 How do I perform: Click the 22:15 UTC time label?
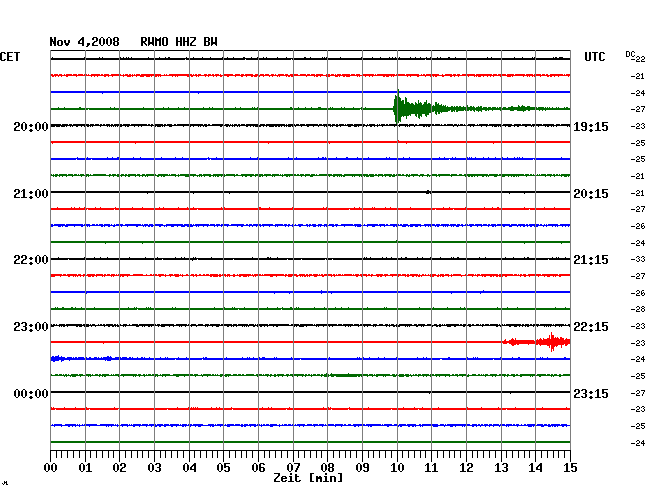coord(591,327)
